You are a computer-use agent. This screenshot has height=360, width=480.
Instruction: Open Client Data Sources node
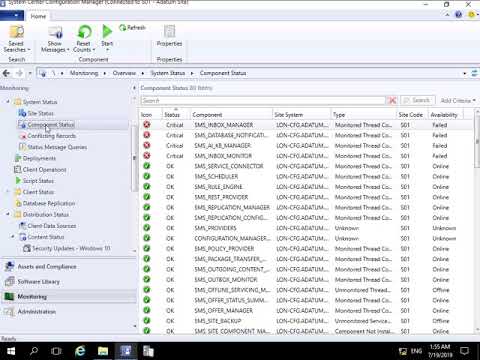pyautogui.click(x=52, y=226)
